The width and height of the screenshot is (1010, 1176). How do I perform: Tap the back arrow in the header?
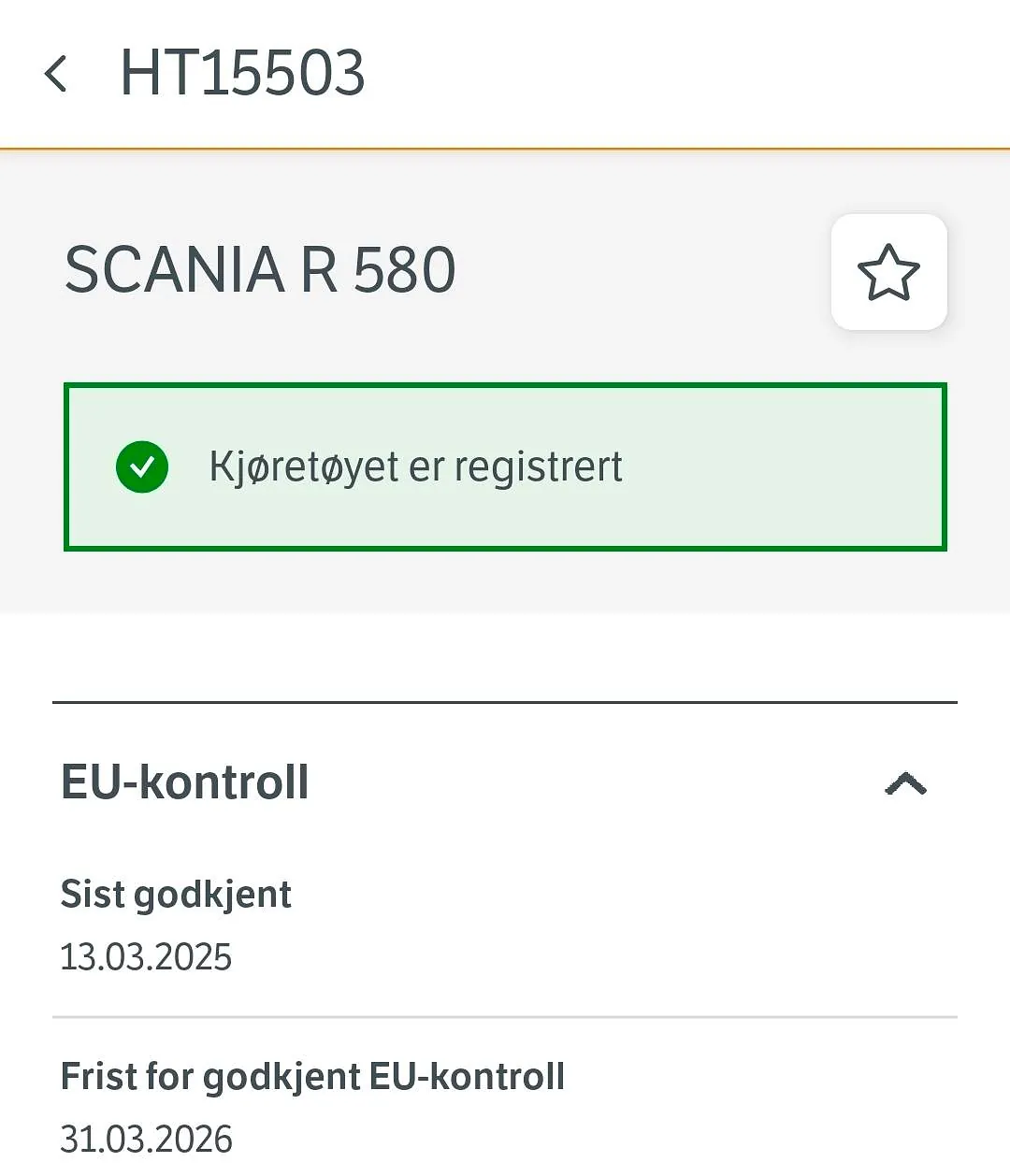pyautogui.click(x=56, y=74)
